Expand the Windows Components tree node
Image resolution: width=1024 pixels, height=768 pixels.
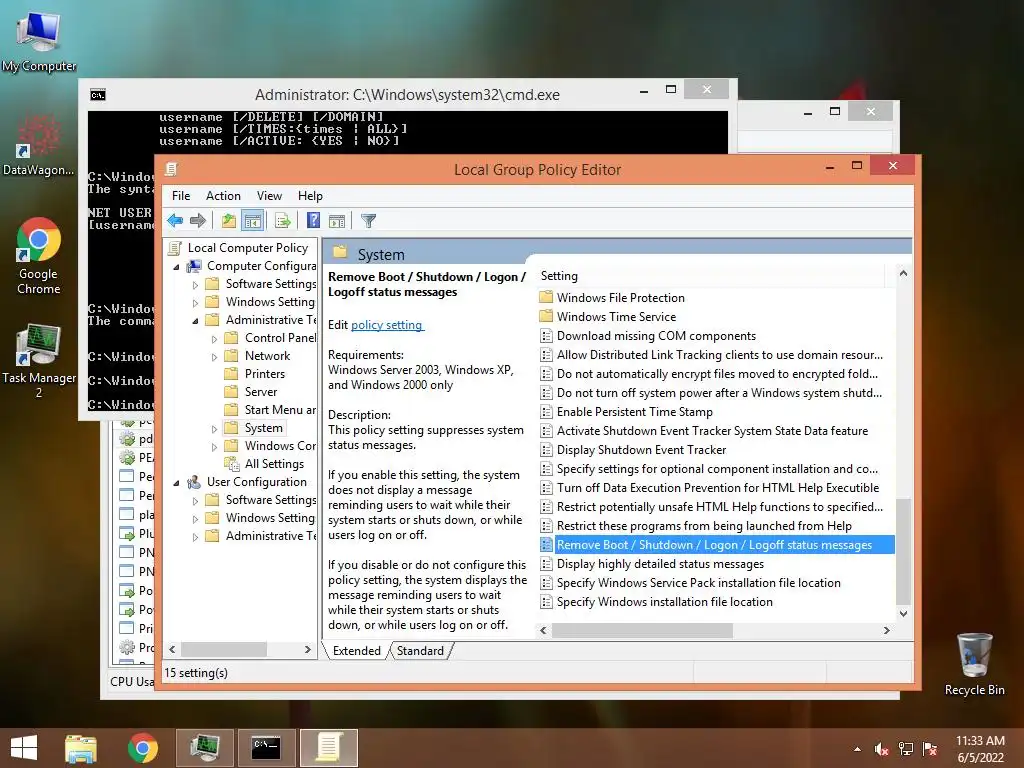(x=214, y=447)
